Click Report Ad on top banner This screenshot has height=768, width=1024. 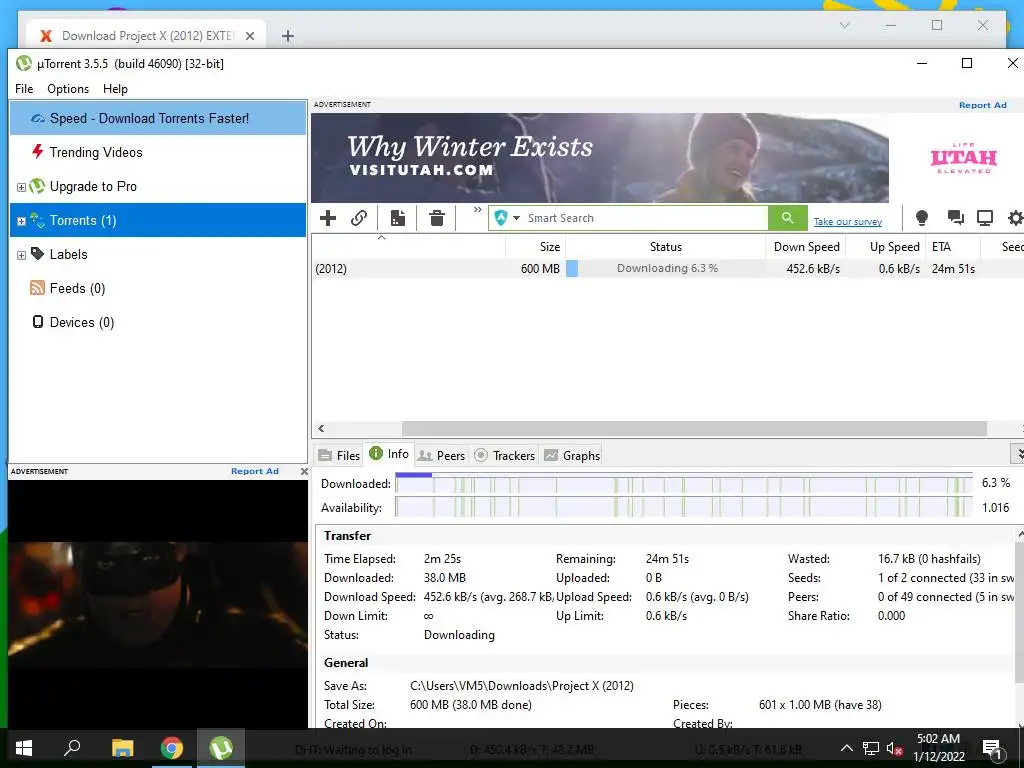[982, 105]
